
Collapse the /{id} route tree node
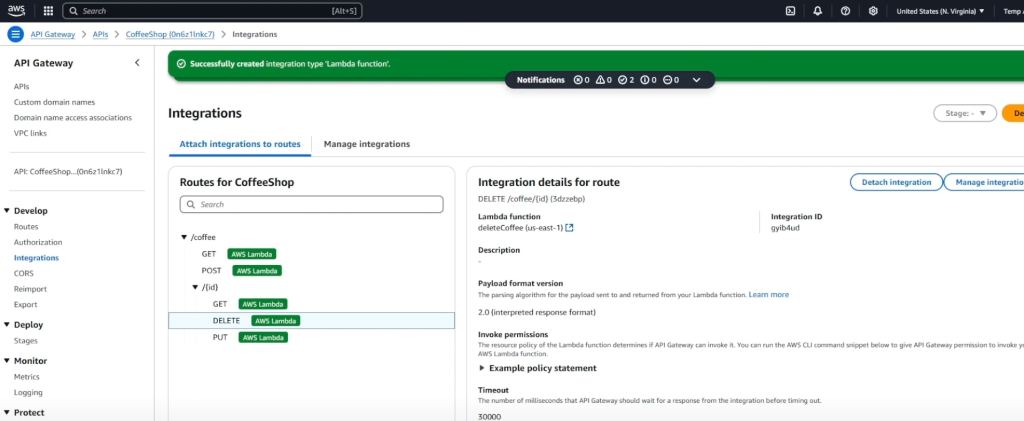195,287
